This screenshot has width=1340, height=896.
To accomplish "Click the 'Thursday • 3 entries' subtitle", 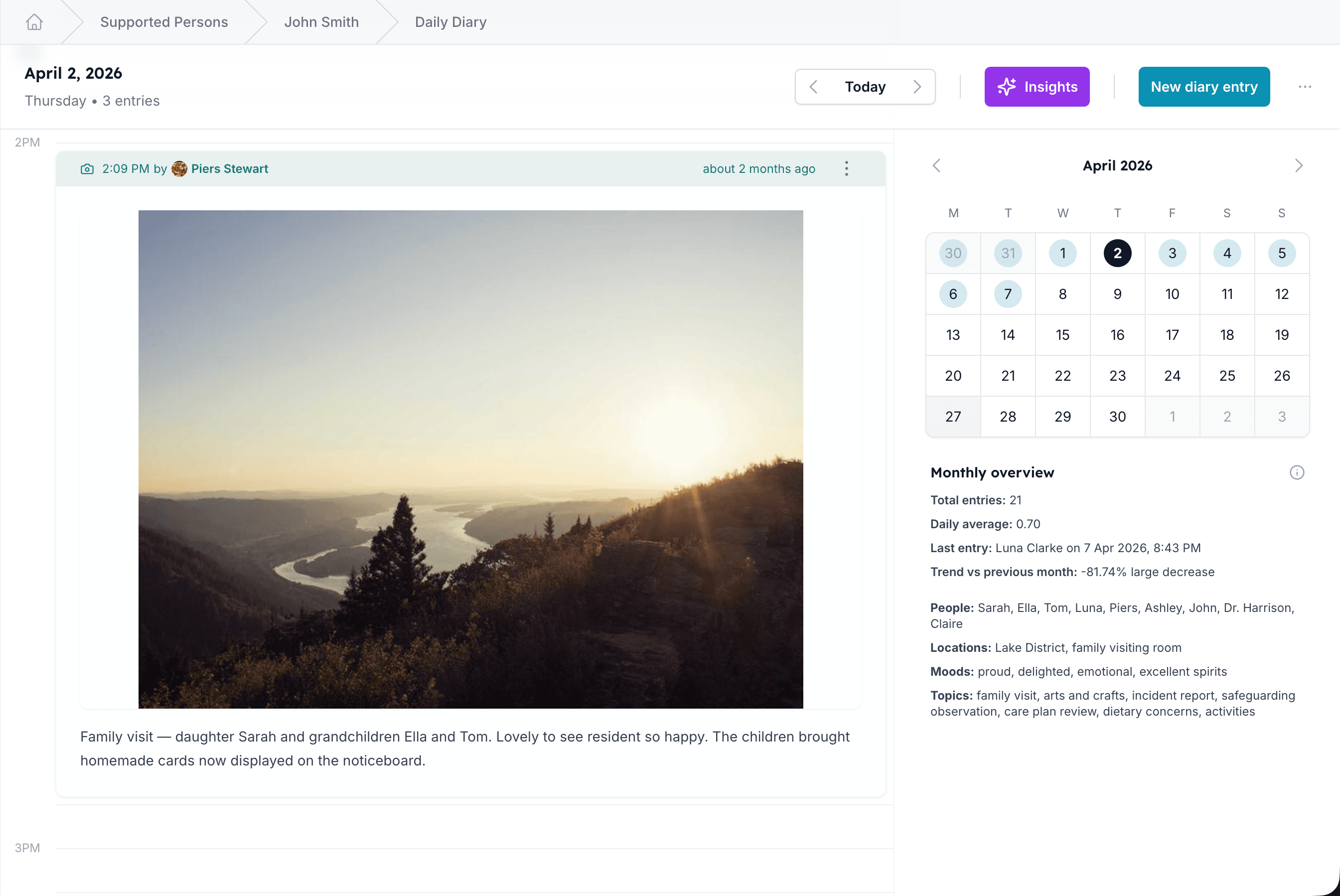I will coord(92,101).
